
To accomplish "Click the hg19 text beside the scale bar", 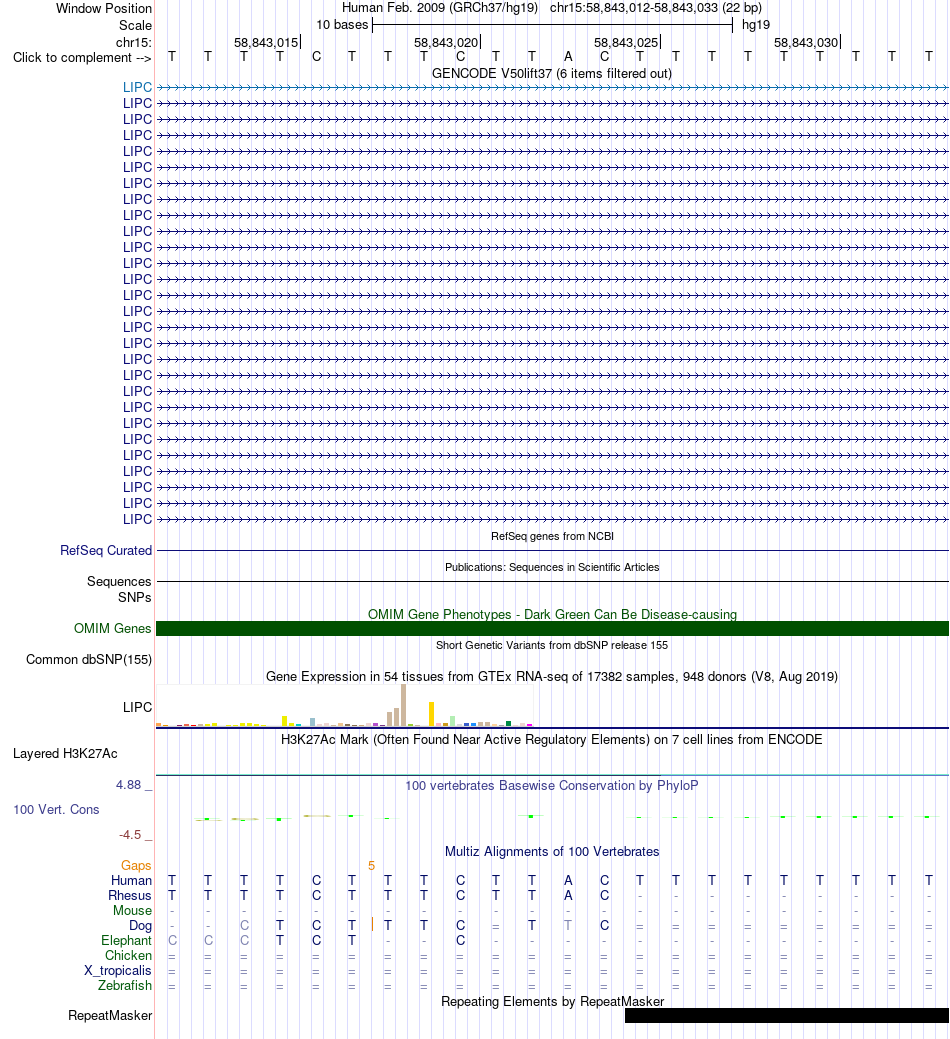I will (756, 25).
